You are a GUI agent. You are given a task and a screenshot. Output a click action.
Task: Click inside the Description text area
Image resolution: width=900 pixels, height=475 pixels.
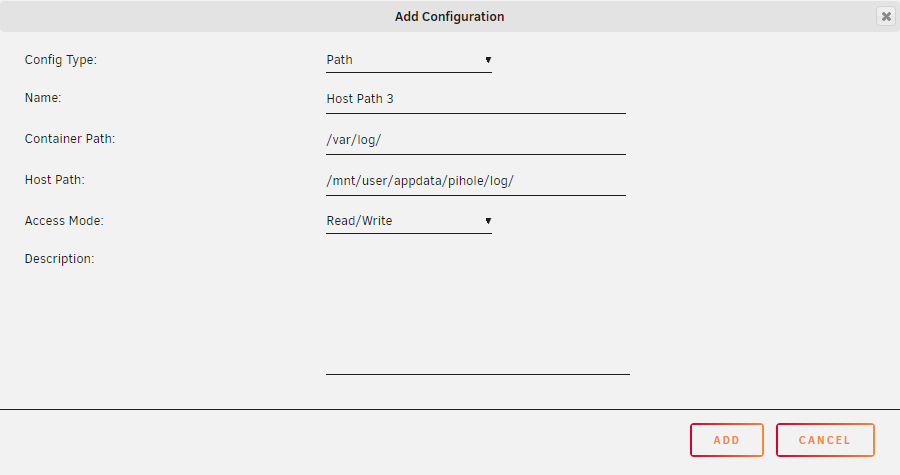pyautogui.click(x=478, y=312)
